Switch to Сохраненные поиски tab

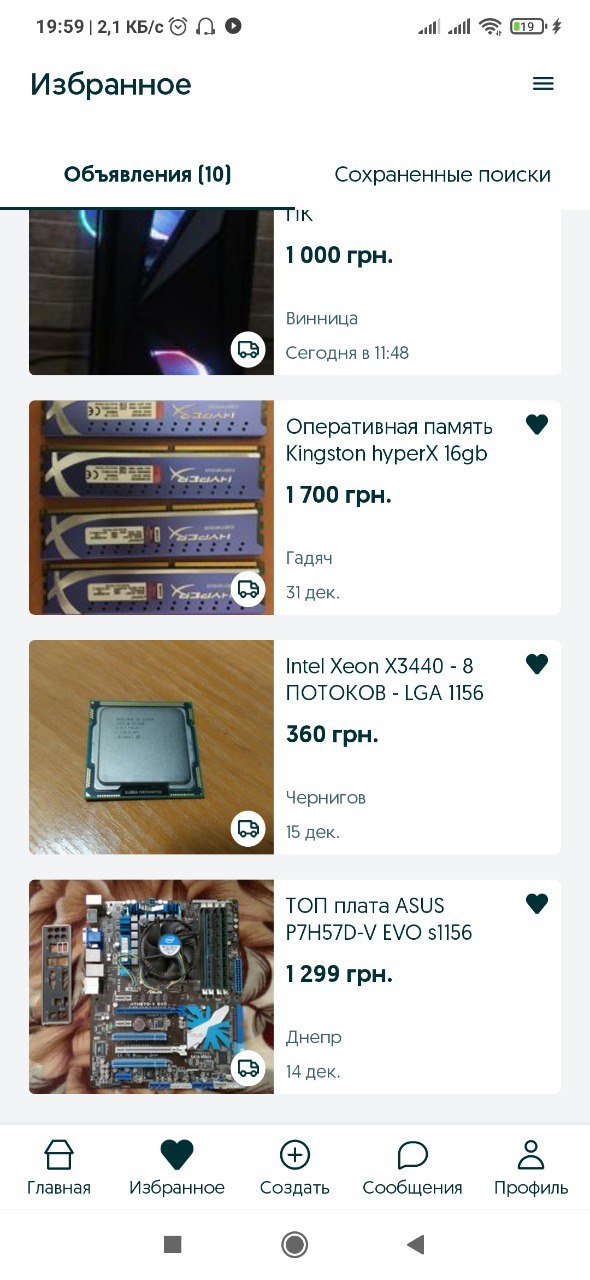442,175
